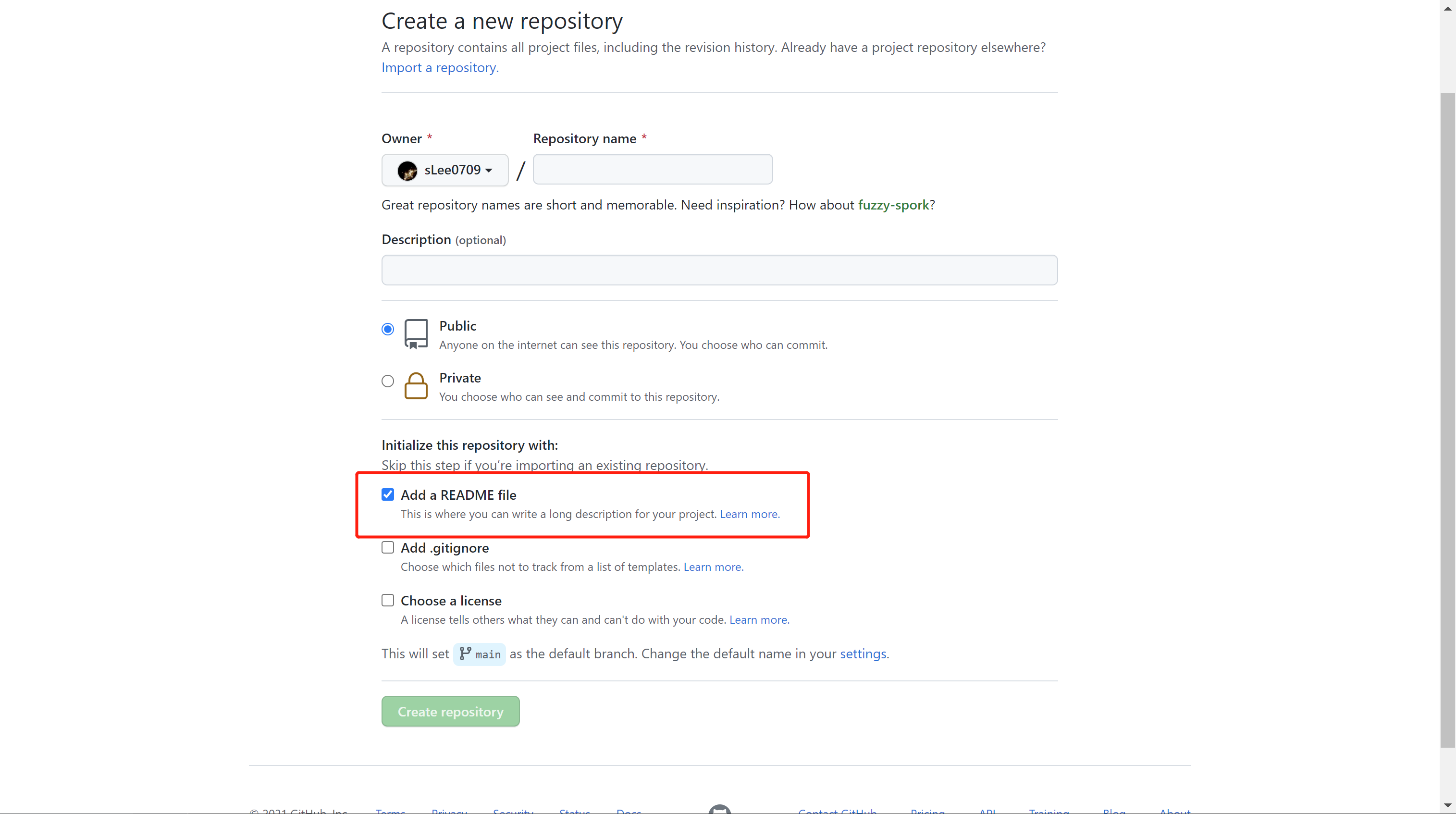The image size is (1456, 814).
Task: Click the scrollbar down arrow
Action: click(1447, 805)
